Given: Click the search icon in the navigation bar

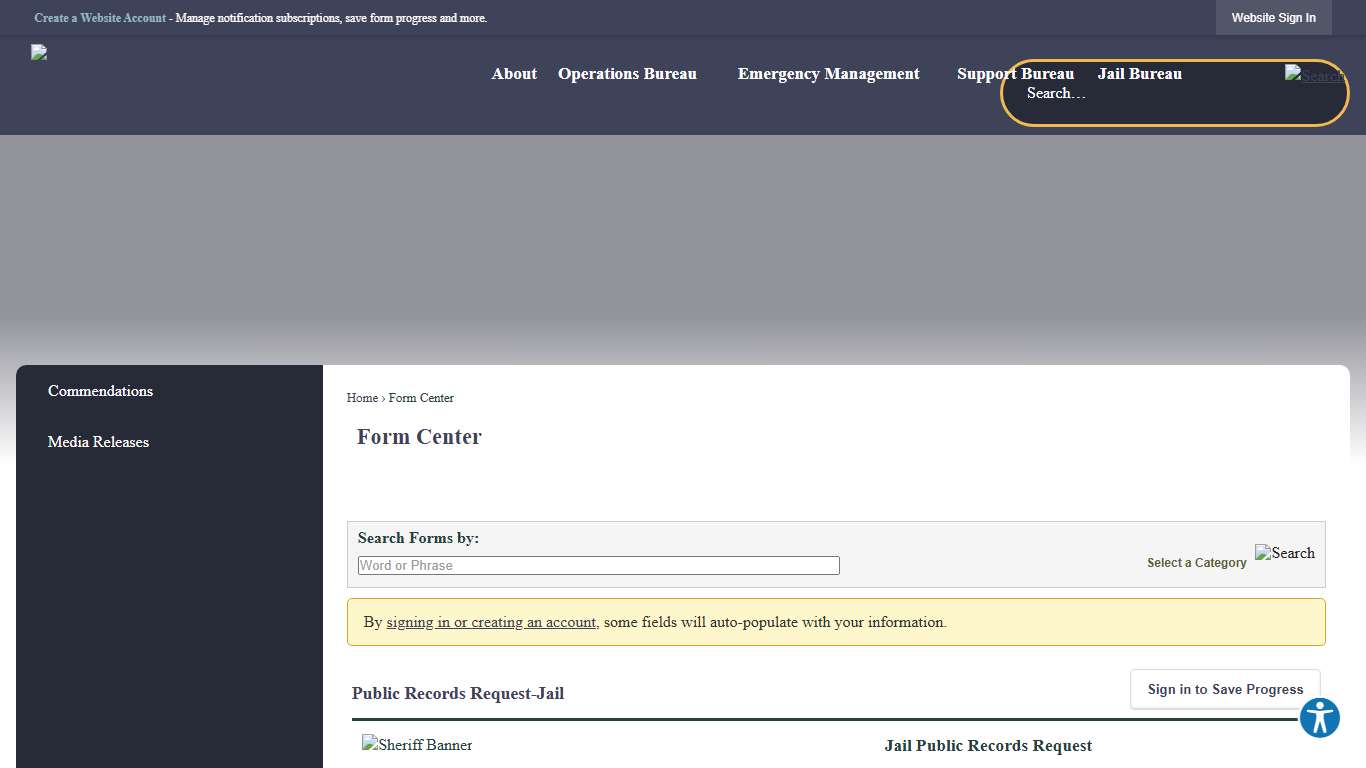Looking at the screenshot, I should coord(1313,76).
